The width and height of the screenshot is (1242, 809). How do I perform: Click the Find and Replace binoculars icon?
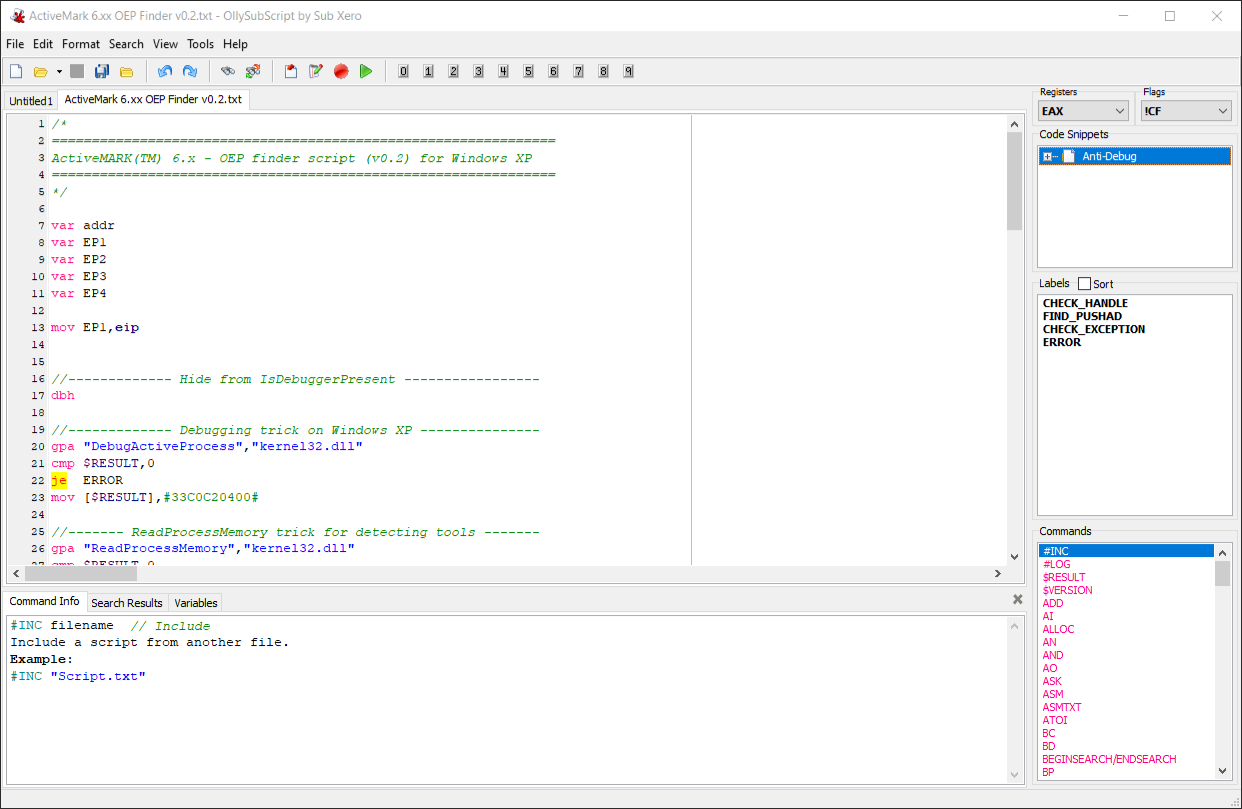point(253,71)
